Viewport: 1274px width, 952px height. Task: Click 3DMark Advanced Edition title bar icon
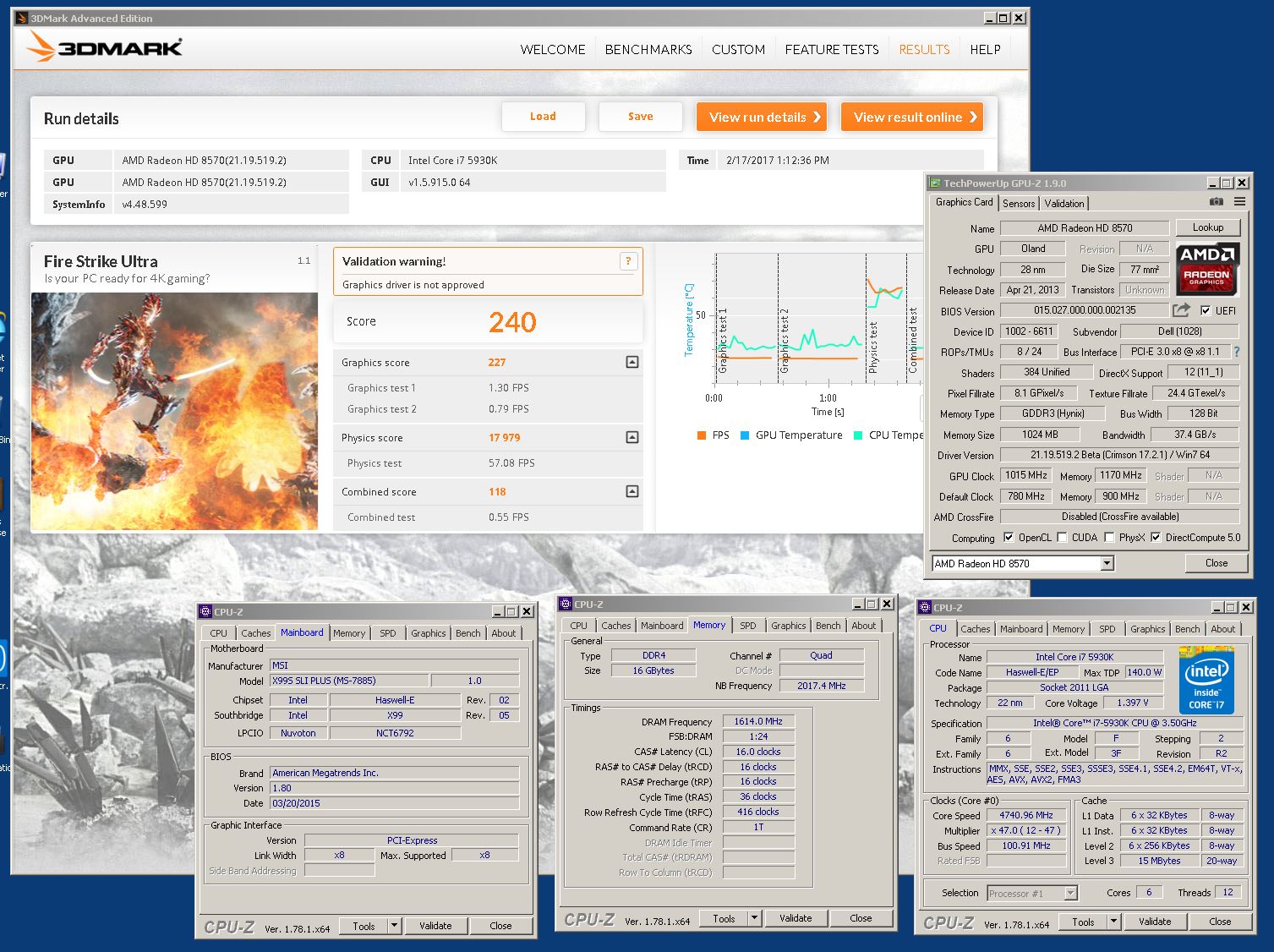point(22,18)
